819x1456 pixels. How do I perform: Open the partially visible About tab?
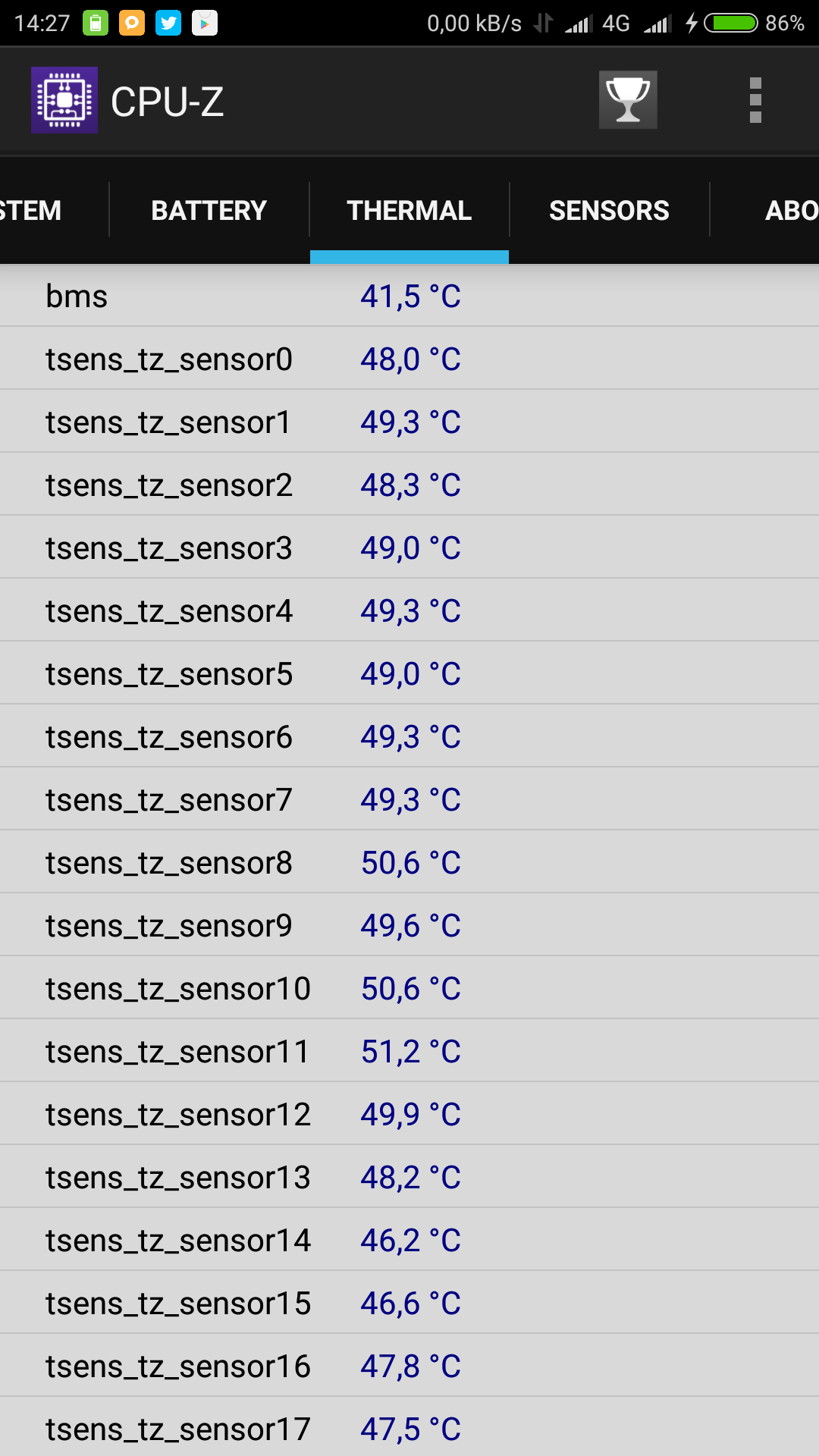coord(789,210)
